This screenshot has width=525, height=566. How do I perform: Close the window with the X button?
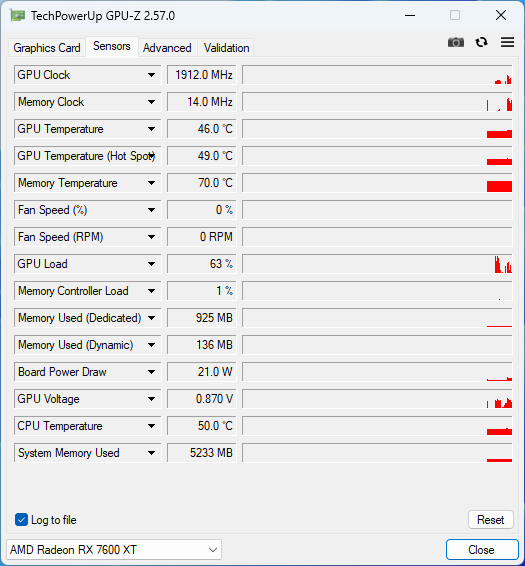pyautogui.click(x=501, y=16)
